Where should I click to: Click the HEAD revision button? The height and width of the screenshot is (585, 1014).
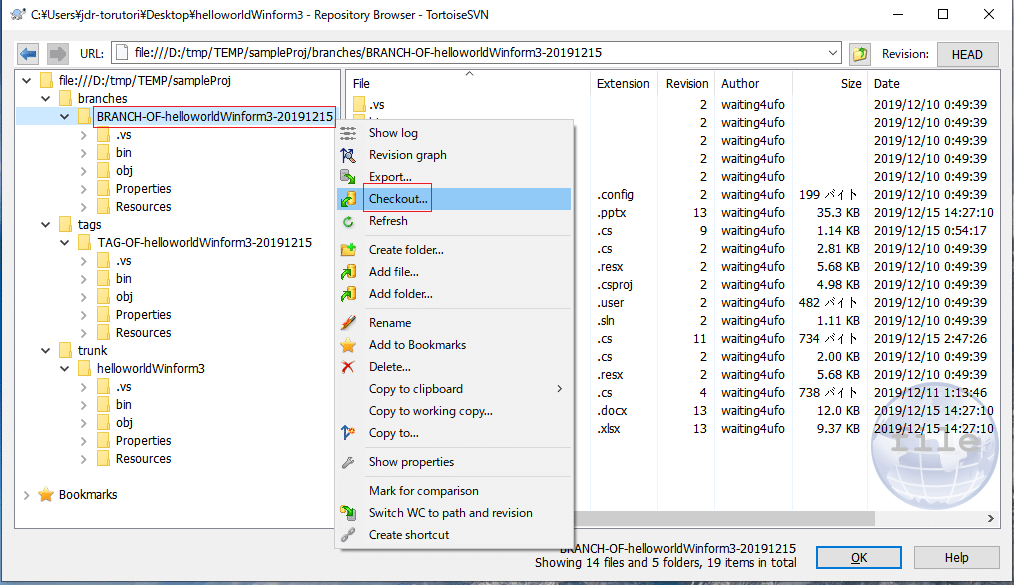pyautogui.click(x=967, y=54)
